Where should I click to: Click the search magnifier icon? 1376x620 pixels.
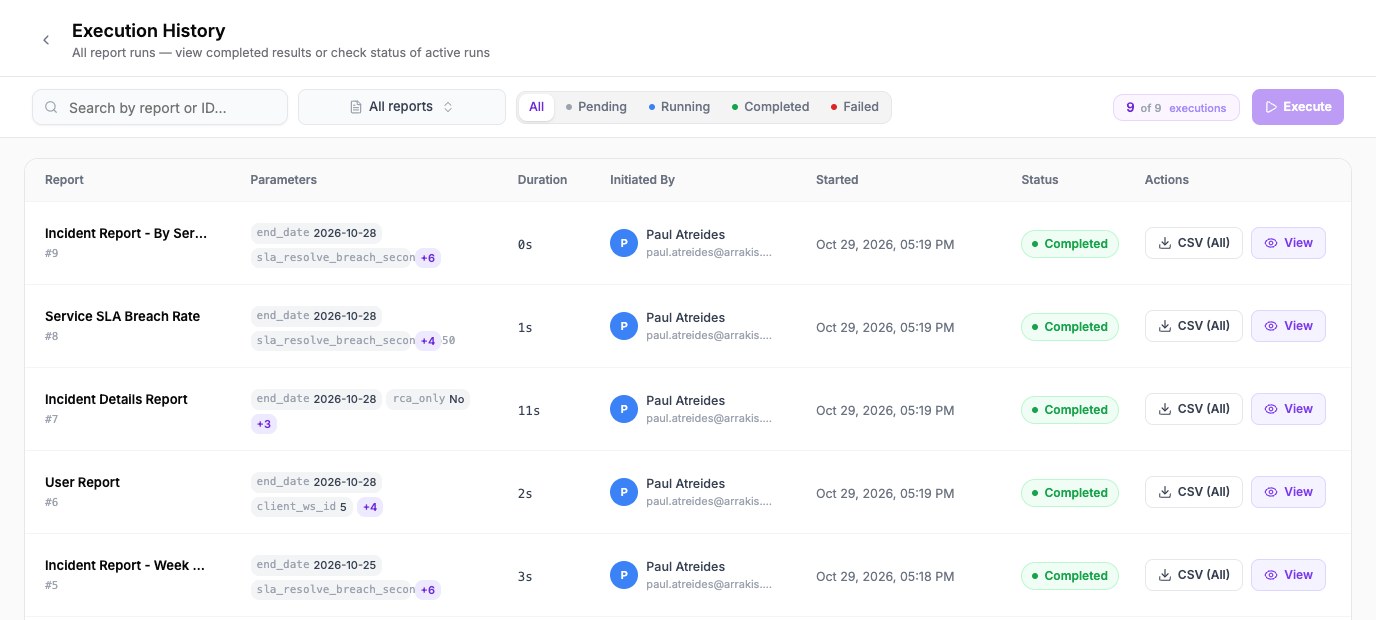point(52,108)
